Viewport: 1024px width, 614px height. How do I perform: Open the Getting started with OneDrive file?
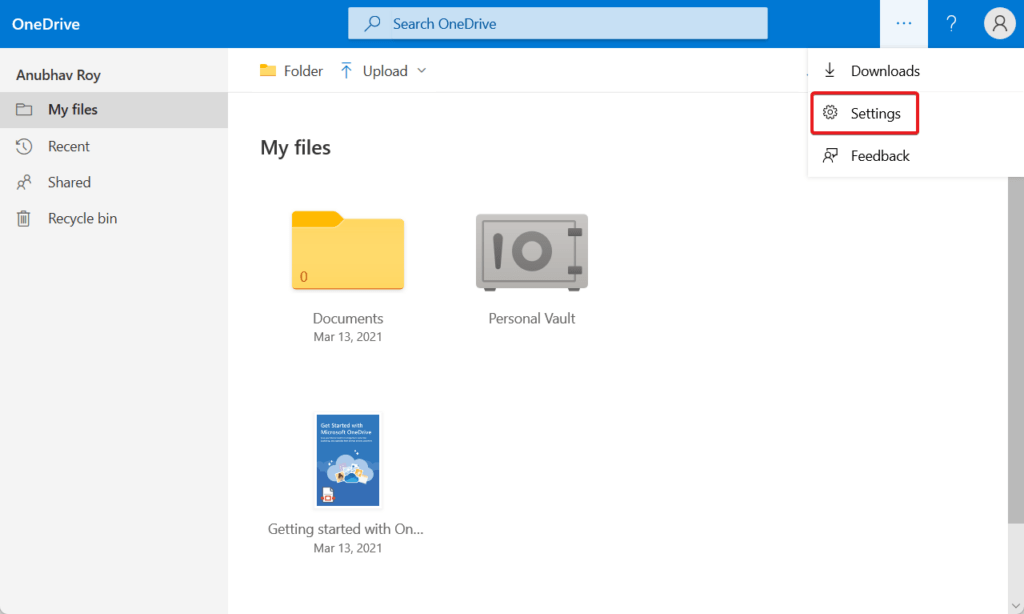(x=347, y=459)
